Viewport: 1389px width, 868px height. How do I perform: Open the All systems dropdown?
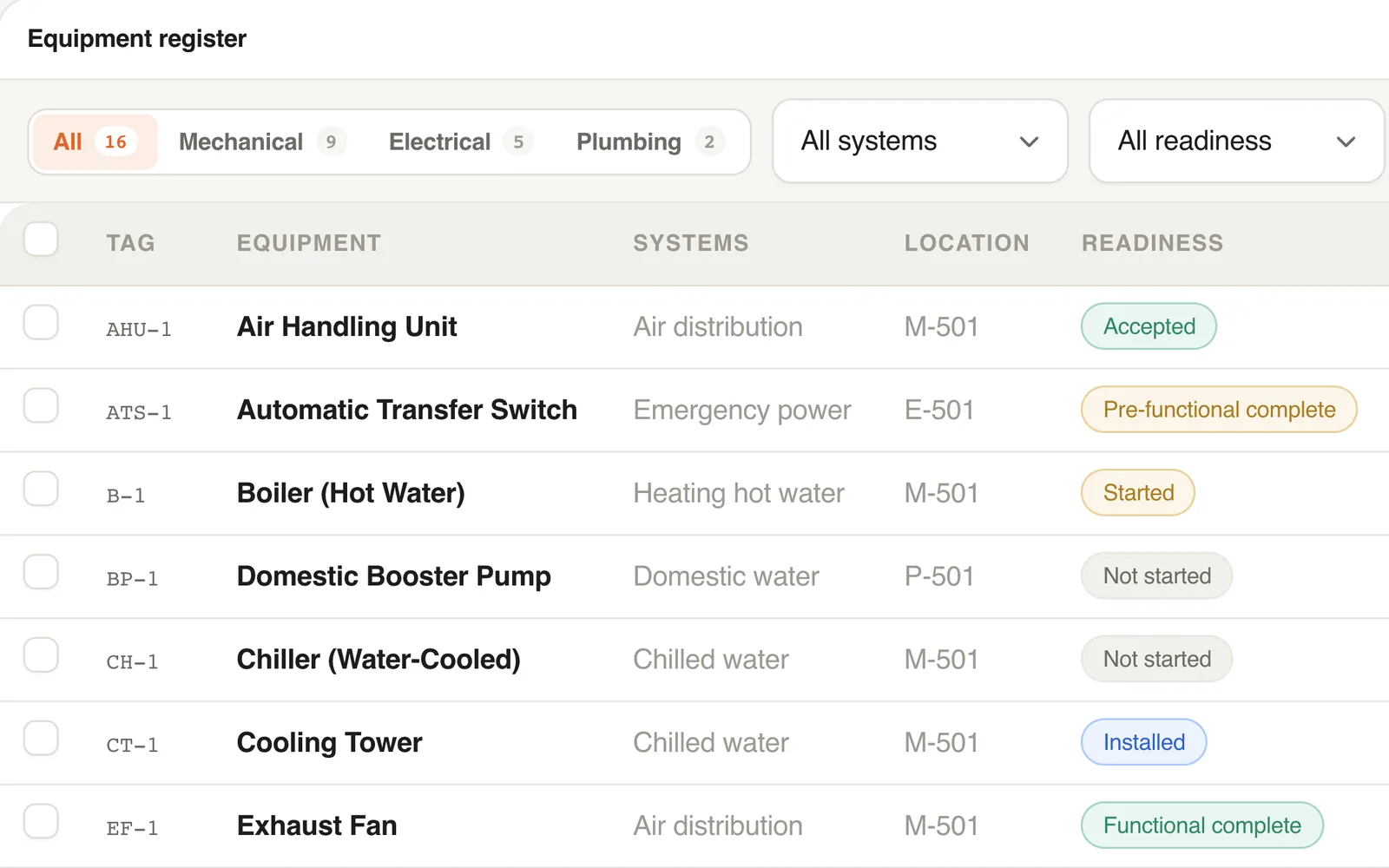pos(920,141)
